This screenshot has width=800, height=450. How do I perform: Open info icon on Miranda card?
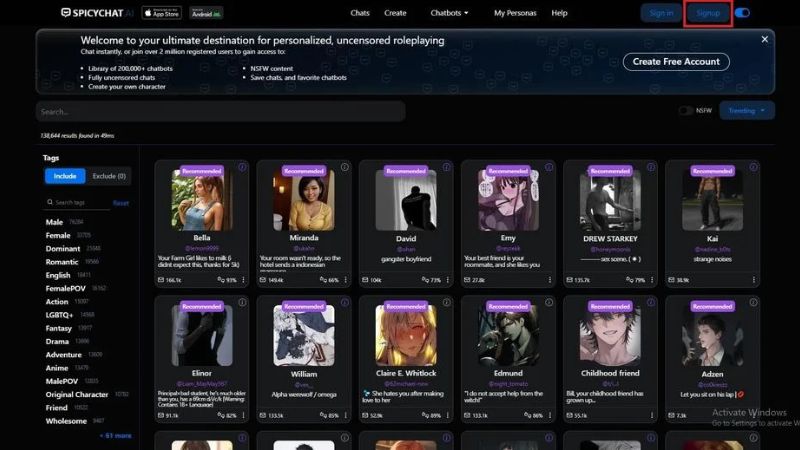click(x=345, y=167)
